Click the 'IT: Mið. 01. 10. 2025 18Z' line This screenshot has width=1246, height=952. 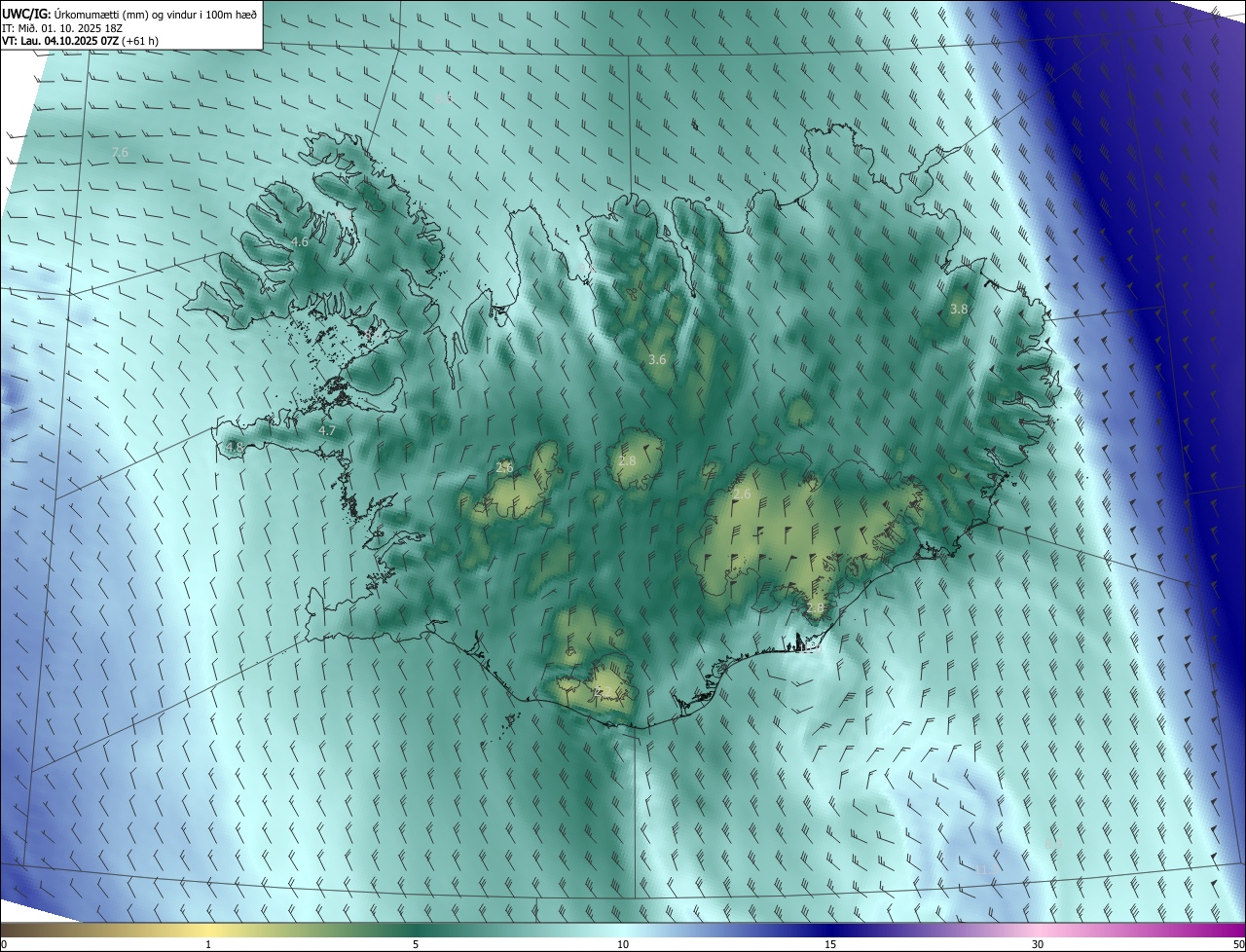62,27
